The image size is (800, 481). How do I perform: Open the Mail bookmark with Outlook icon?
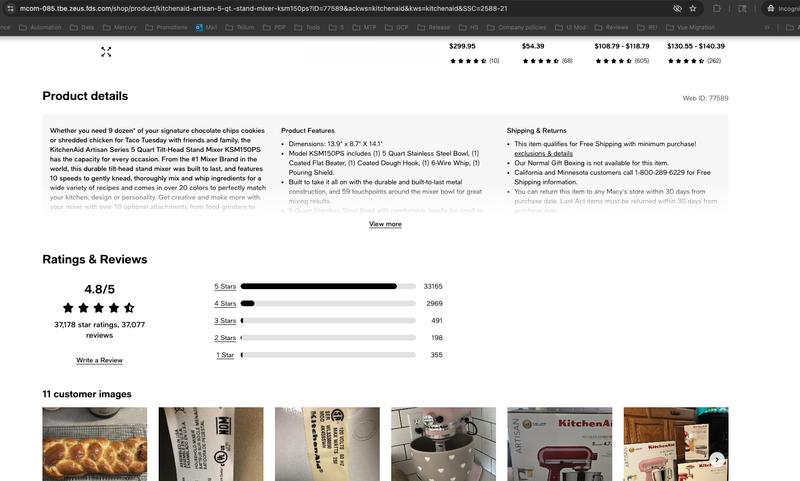click(209, 27)
